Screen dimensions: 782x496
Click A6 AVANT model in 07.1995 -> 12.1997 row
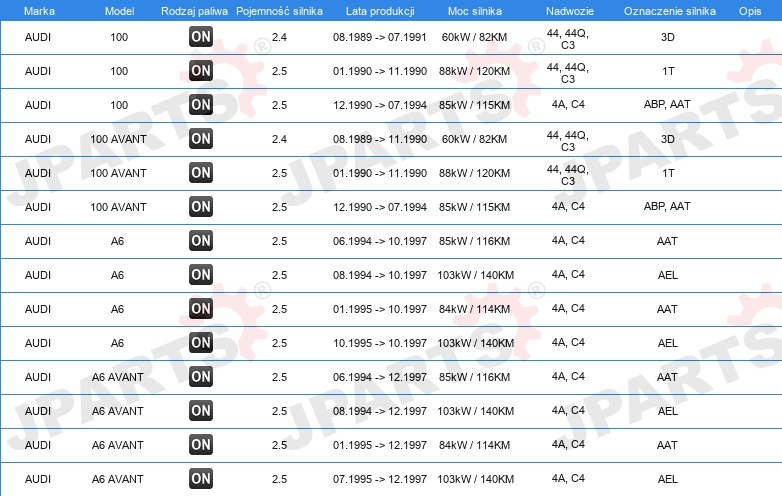click(x=118, y=479)
